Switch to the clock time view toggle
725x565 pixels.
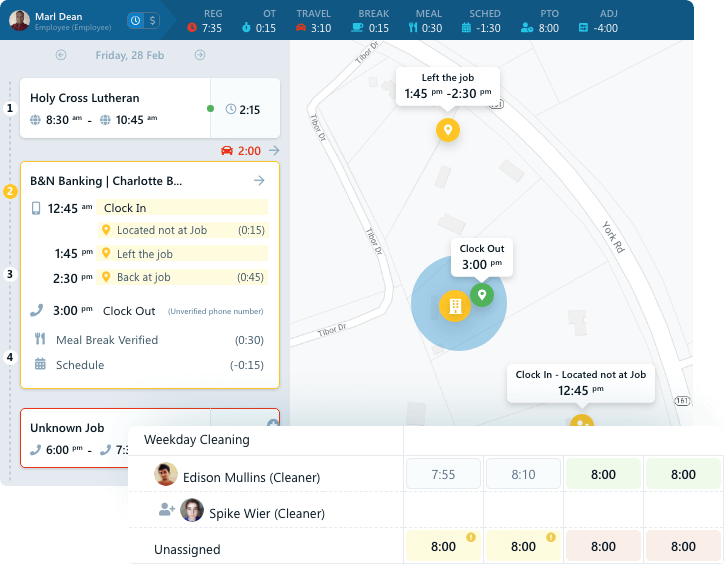136,20
